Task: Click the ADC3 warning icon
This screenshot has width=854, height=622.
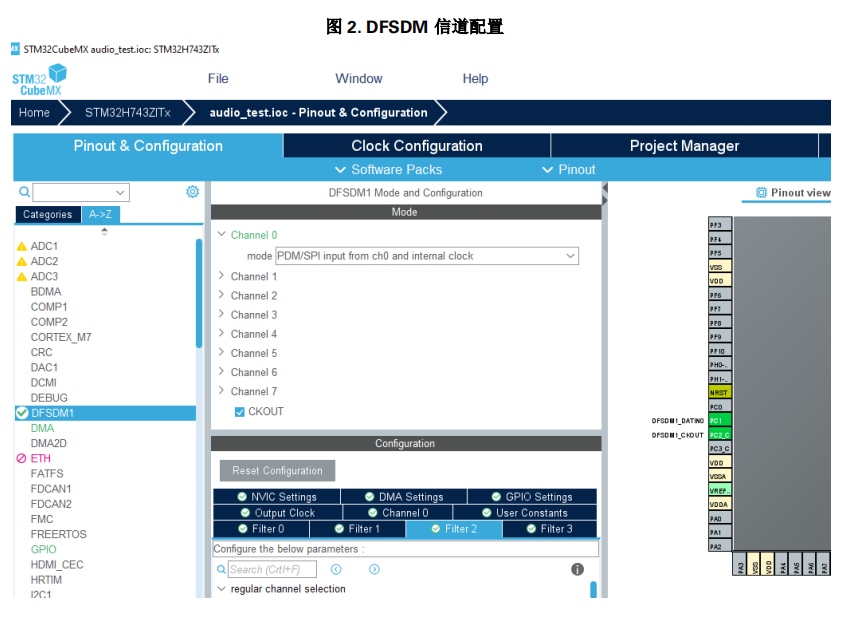Action: point(22,277)
